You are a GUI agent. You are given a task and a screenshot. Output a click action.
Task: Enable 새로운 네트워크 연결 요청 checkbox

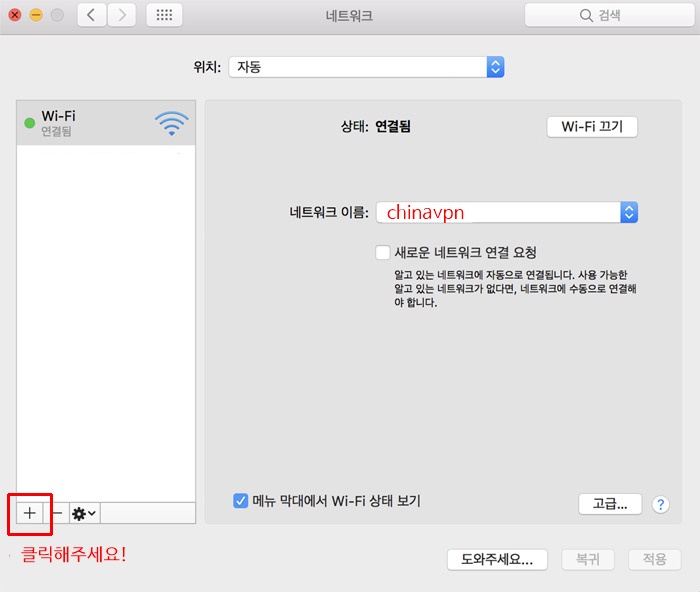[x=382, y=253]
